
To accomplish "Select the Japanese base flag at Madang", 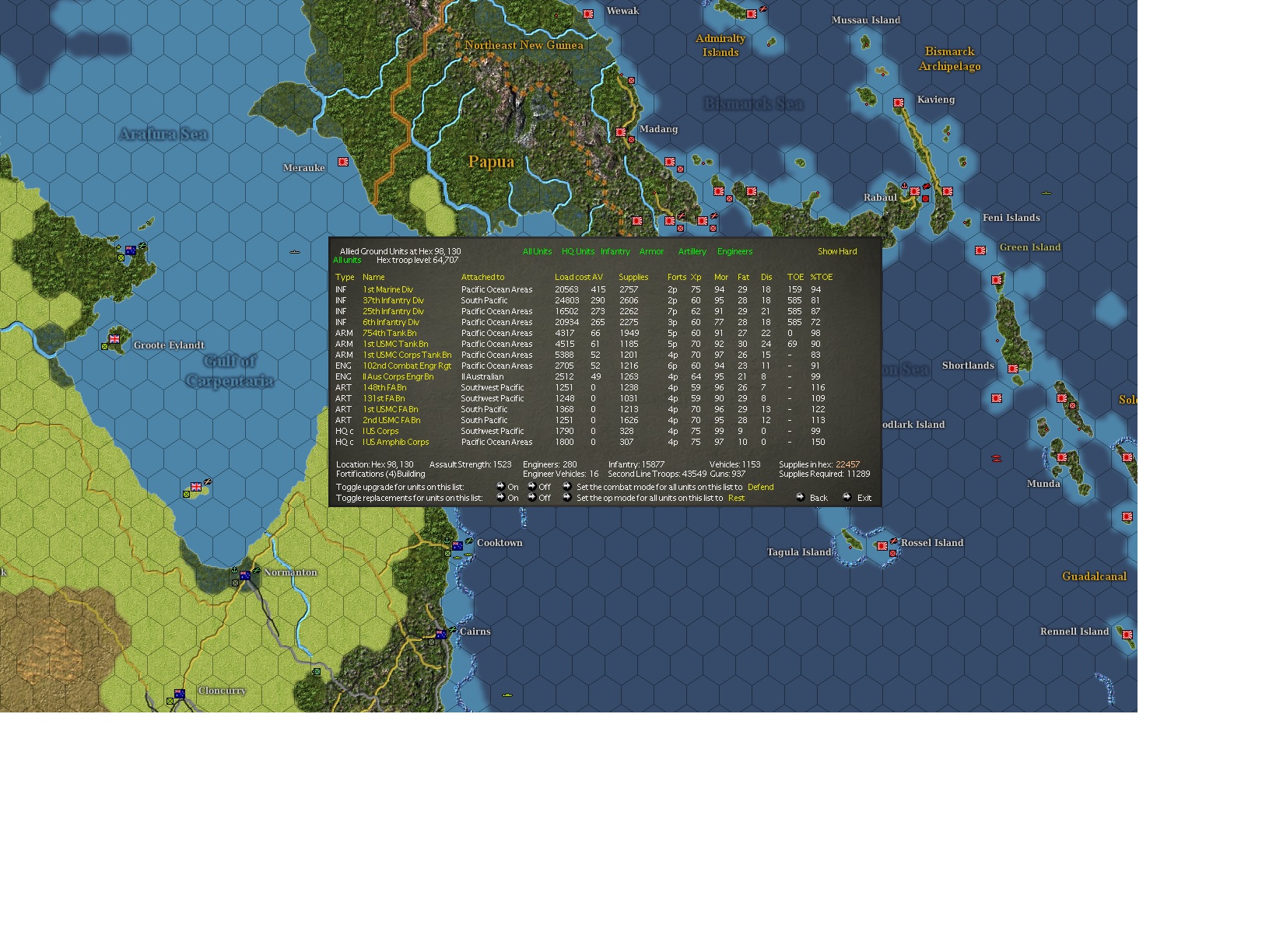I will [621, 132].
